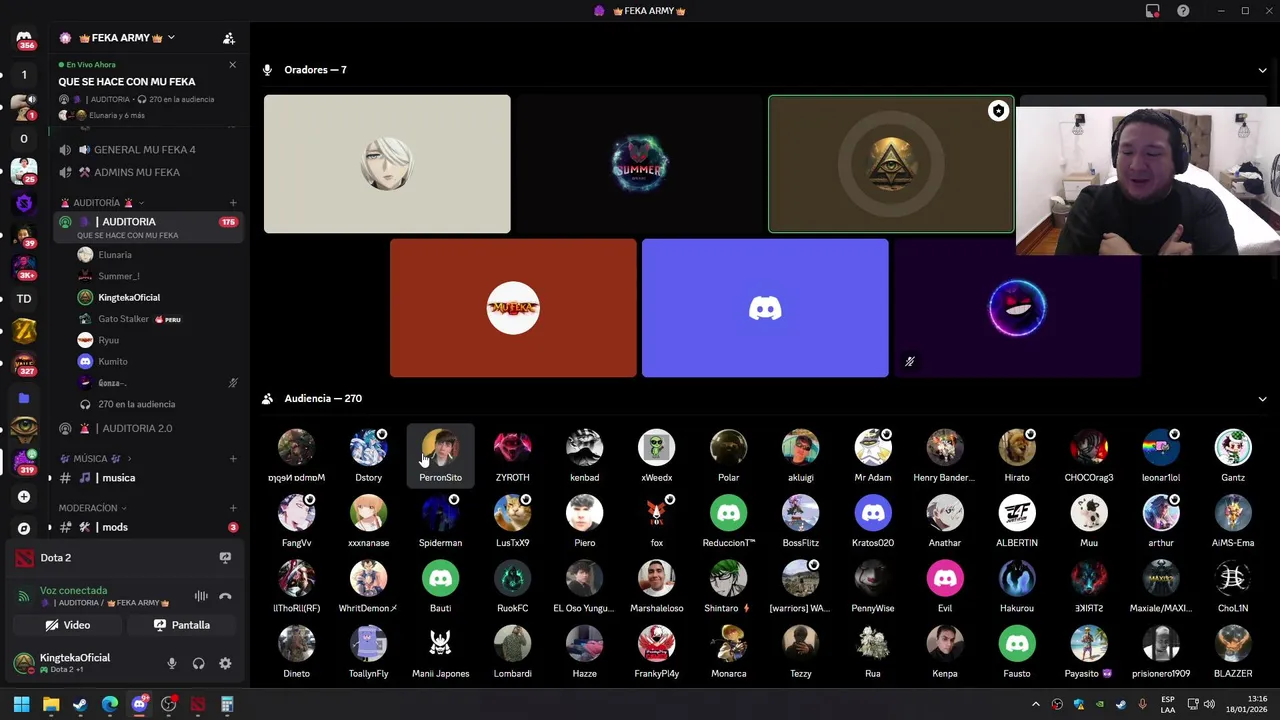Share screen with Pantalla button
1280x720 pixels.
pyautogui.click(x=181, y=625)
